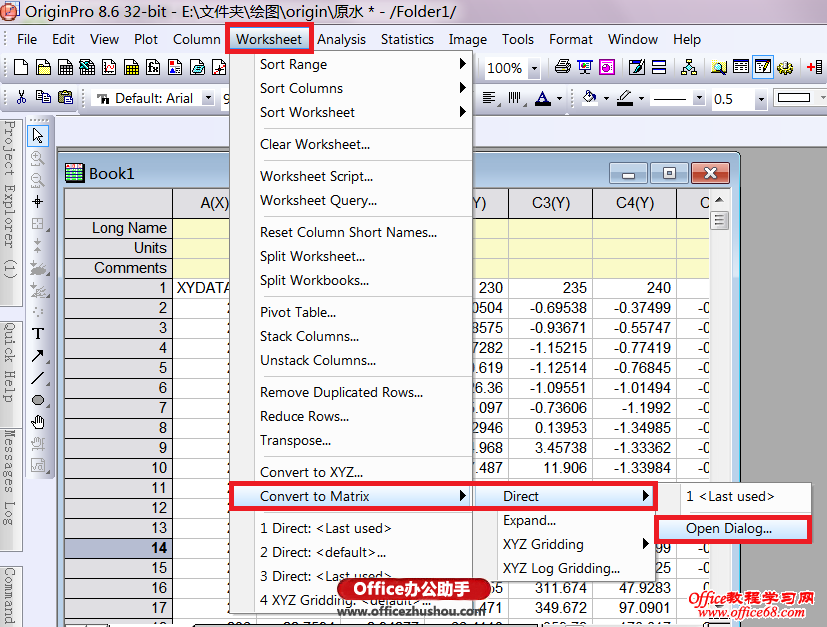Select the Text tool
The width and height of the screenshot is (827, 627).
pos(38,333)
